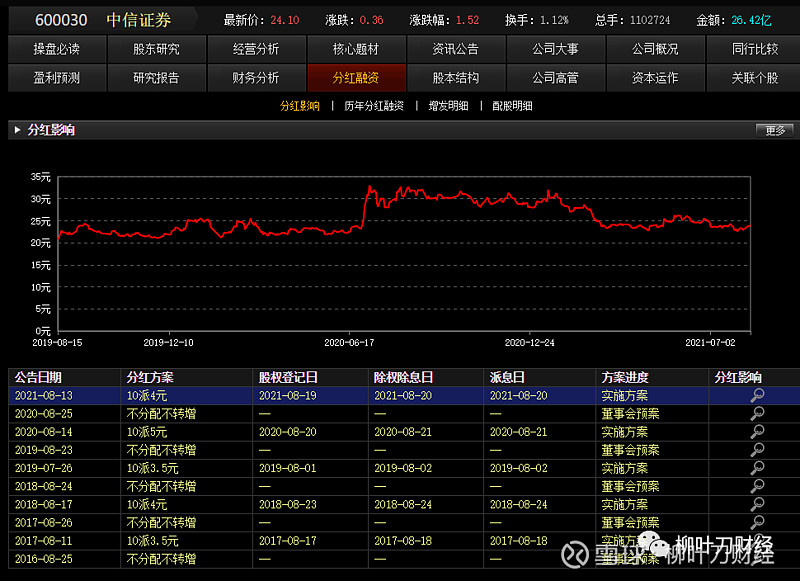Open dividend impact for 2018-08-17 row
800x581 pixels.
click(757, 504)
